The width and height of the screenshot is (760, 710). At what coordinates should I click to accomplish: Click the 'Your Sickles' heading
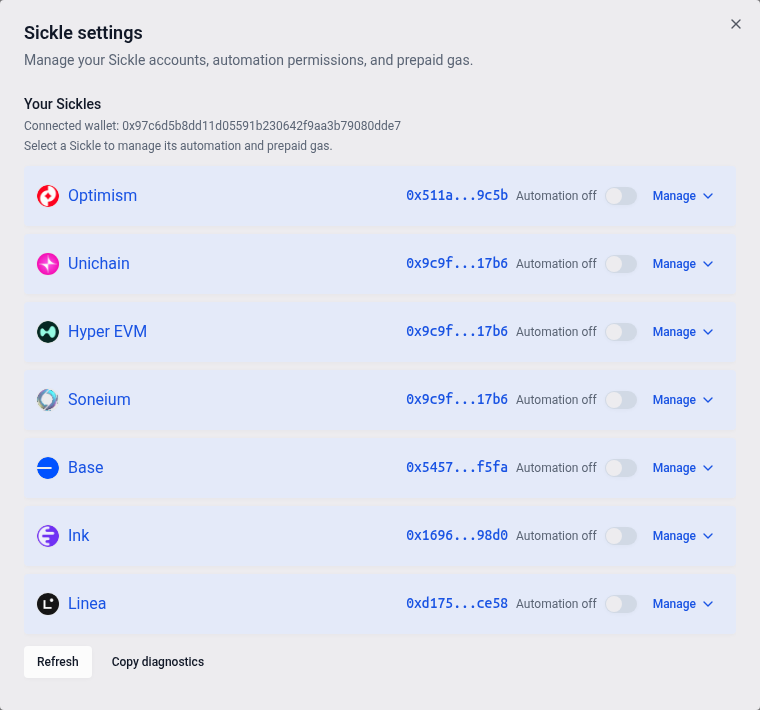[x=63, y=104]
